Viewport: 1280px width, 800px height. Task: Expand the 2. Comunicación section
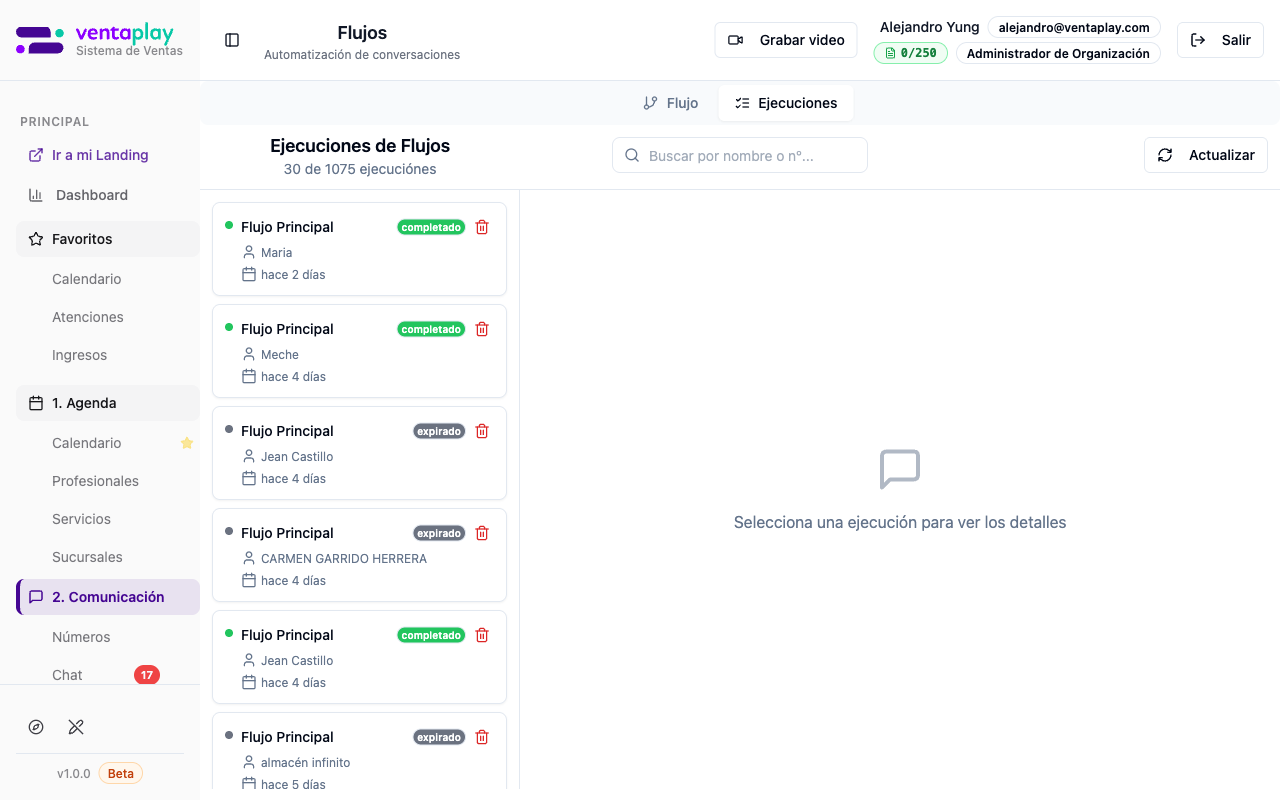[x=108, y=597]
